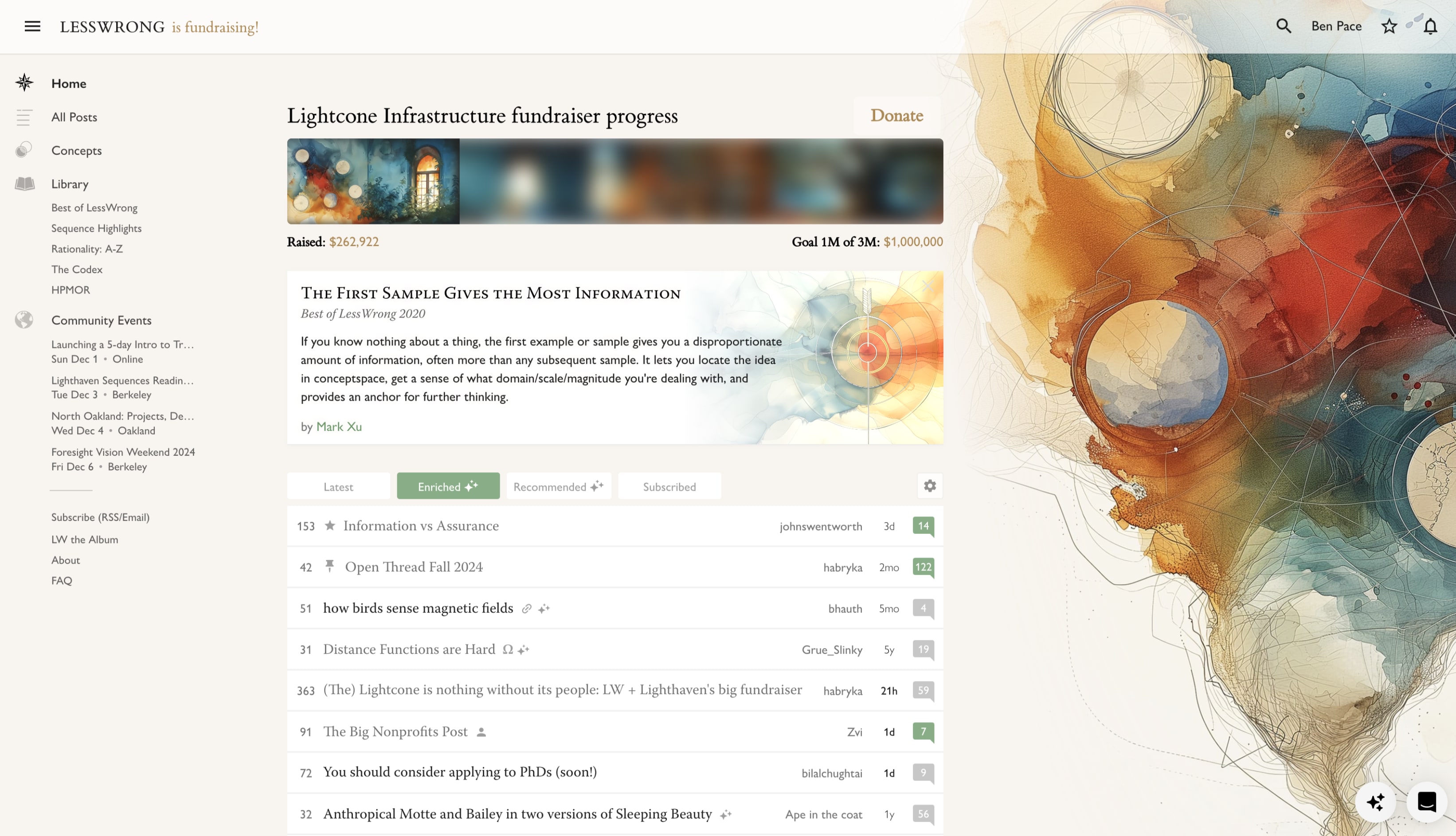1456x836 pixels.
Task: Open the Intercom chat bubble icon
Action: tap(1426, 801)
